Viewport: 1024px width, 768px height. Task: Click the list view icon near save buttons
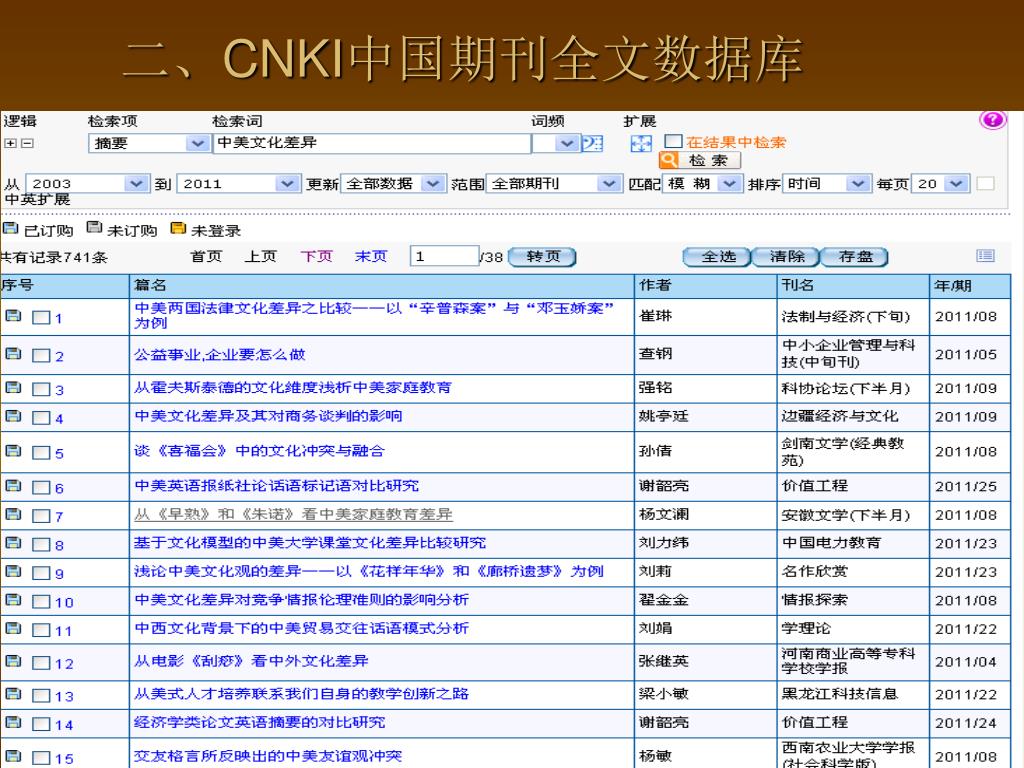tap(985, 255)
